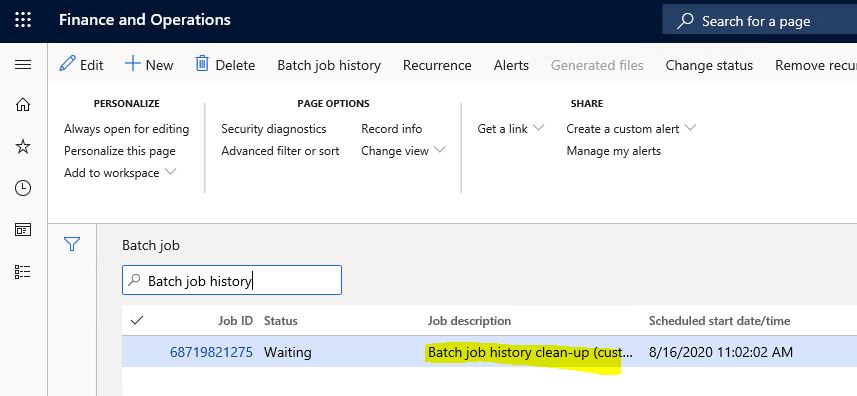Open the Recurrence menu item
857x396 pixels.
[x=437, y=66]
